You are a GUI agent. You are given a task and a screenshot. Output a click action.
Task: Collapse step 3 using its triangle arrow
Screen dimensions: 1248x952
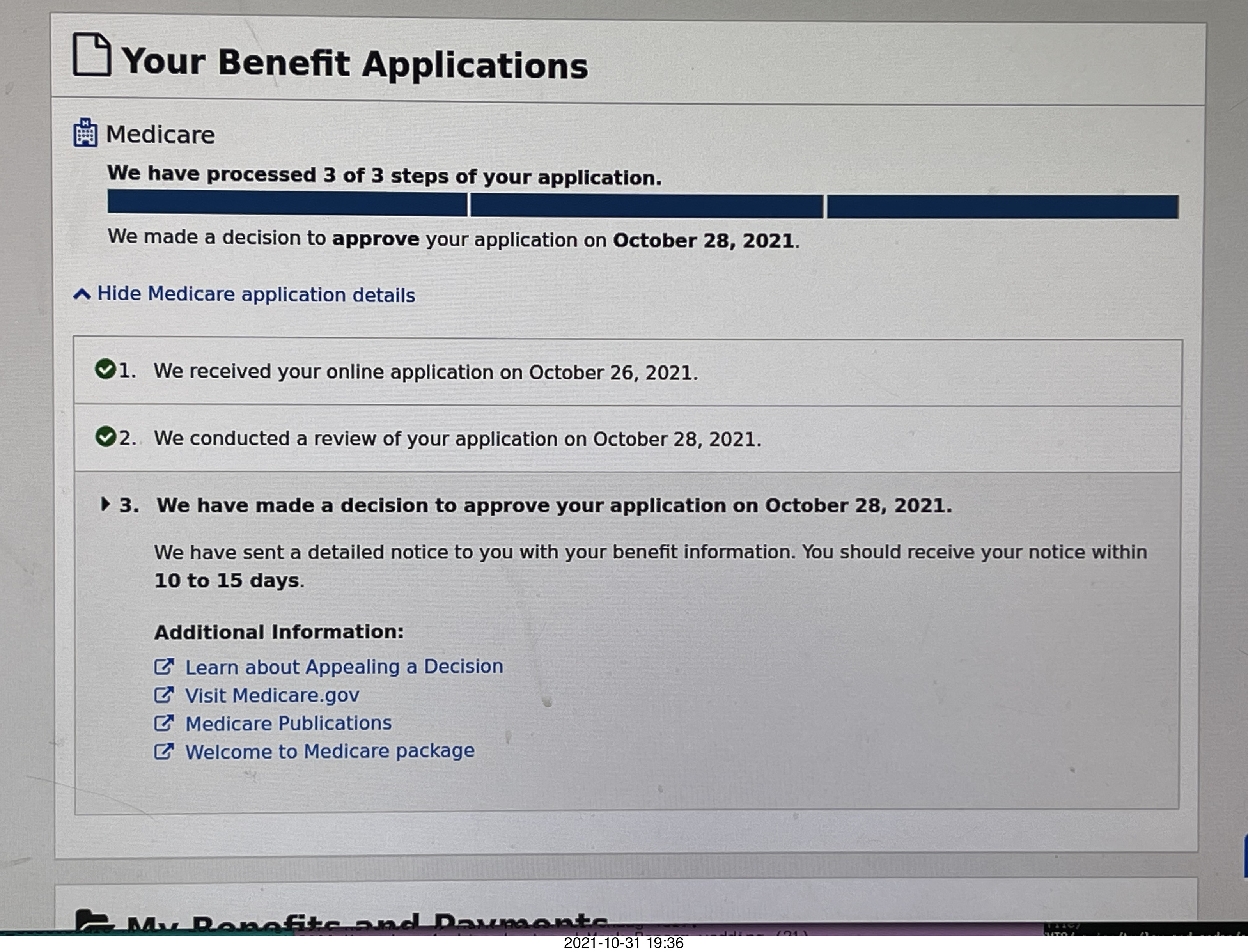(105, 504)
